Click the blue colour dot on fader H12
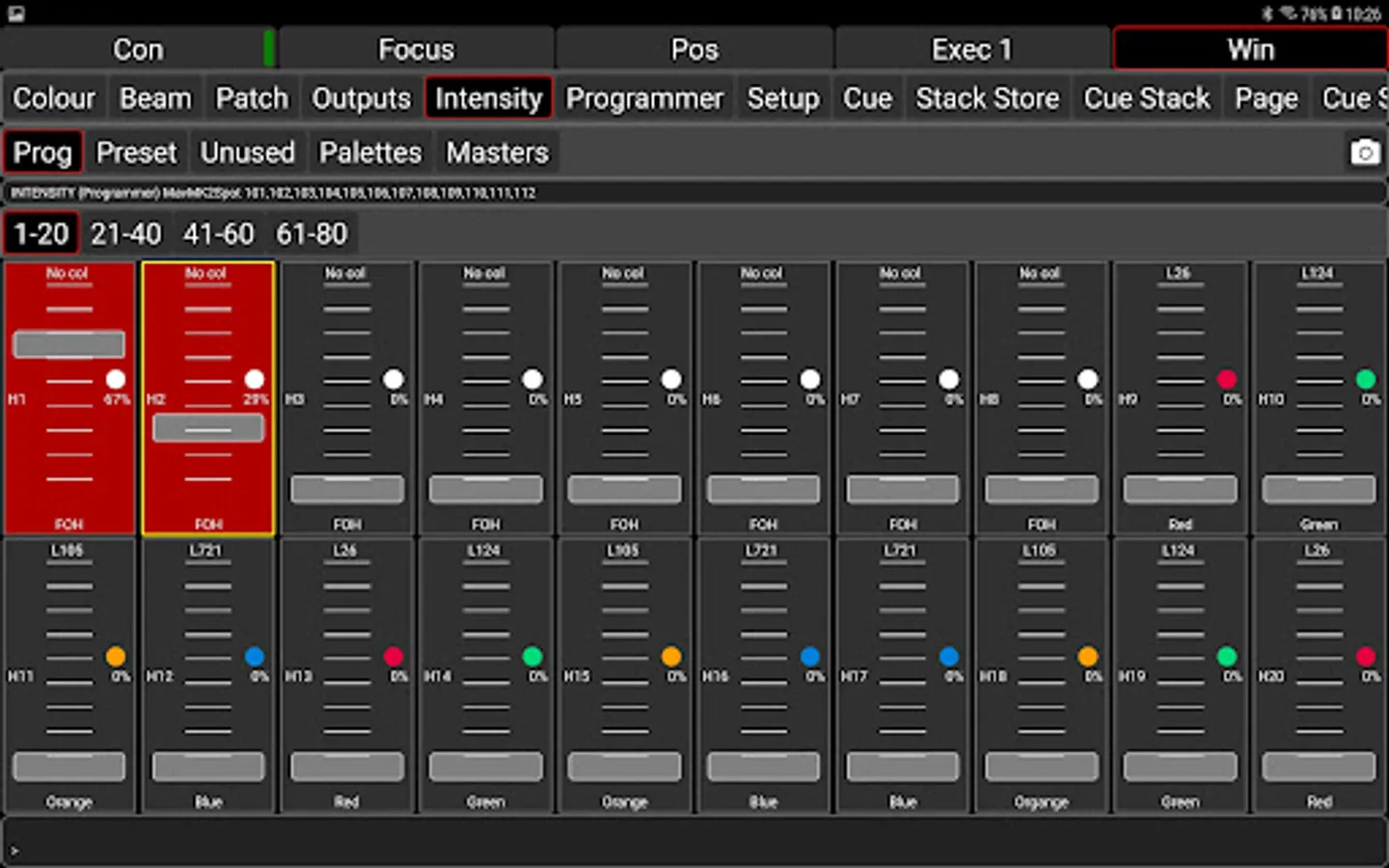This screenshot has height=868, width=1389. click(255, 657)
